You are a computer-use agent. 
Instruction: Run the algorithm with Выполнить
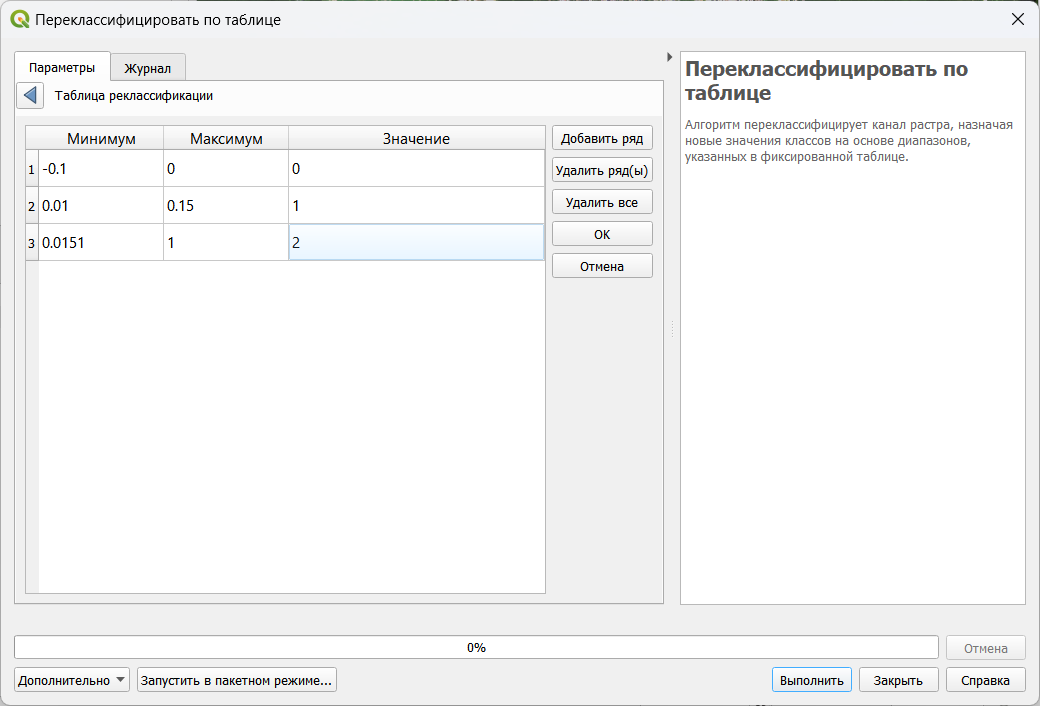click(x=811, y=680)
